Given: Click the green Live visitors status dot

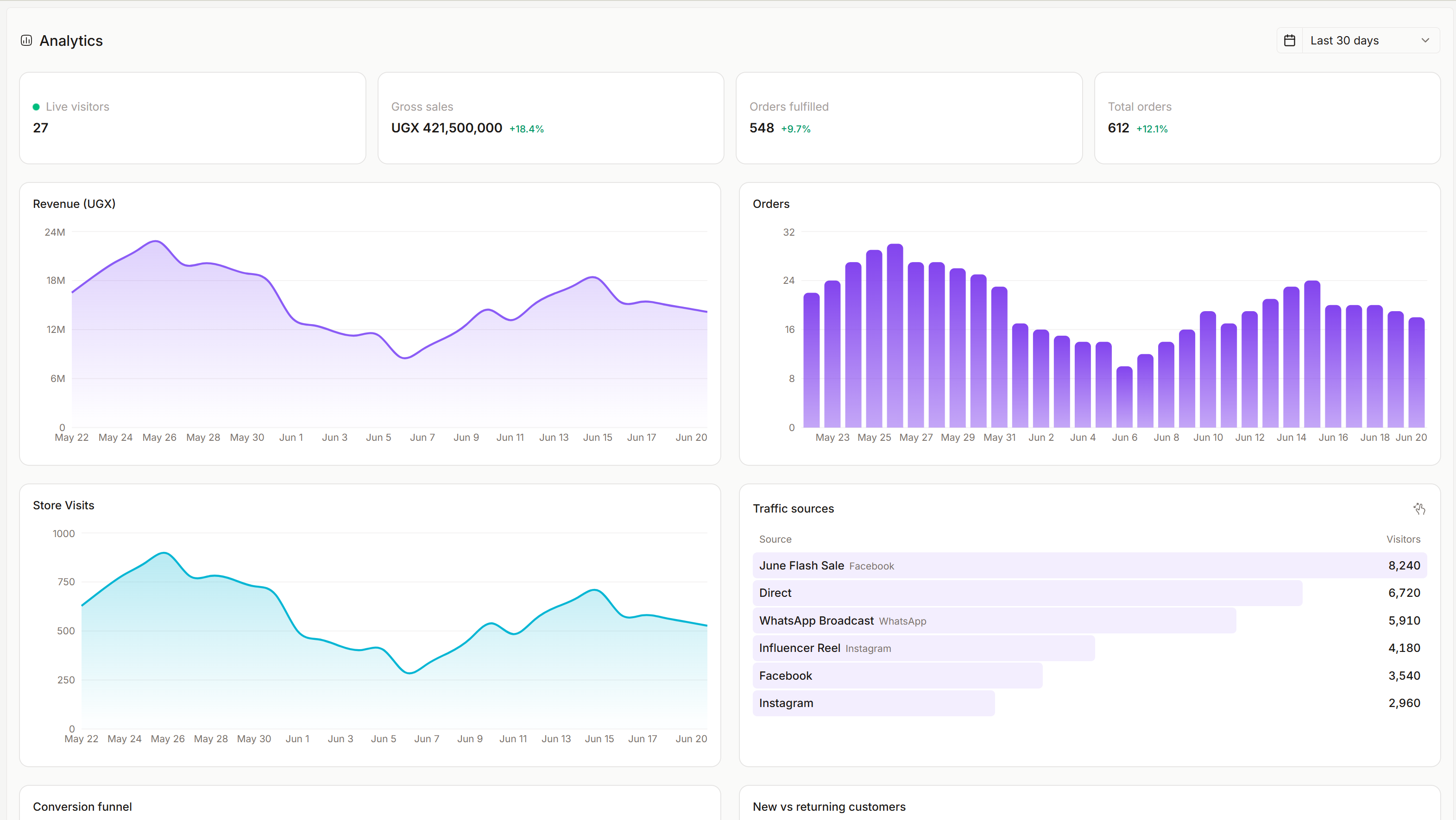Looking at the screenshot, I should click(36, 107).
